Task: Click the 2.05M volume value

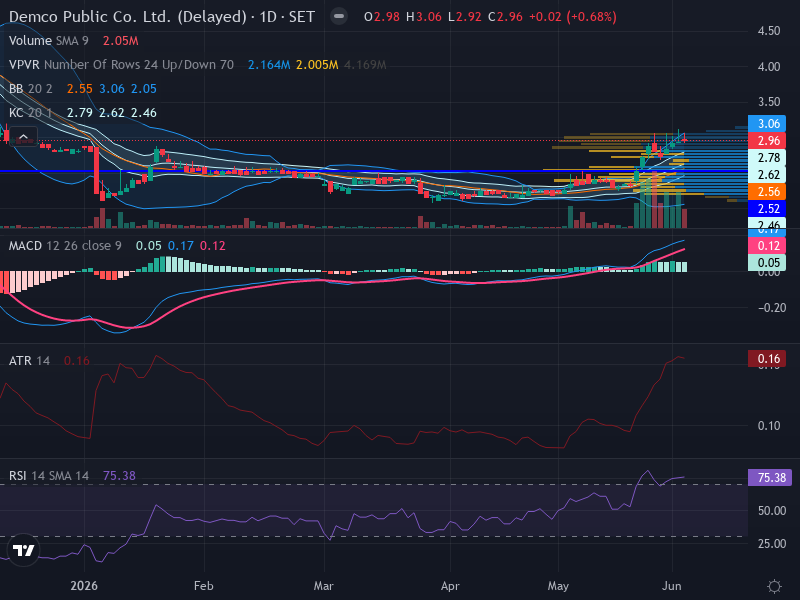Action: click(x=121, y=41)
